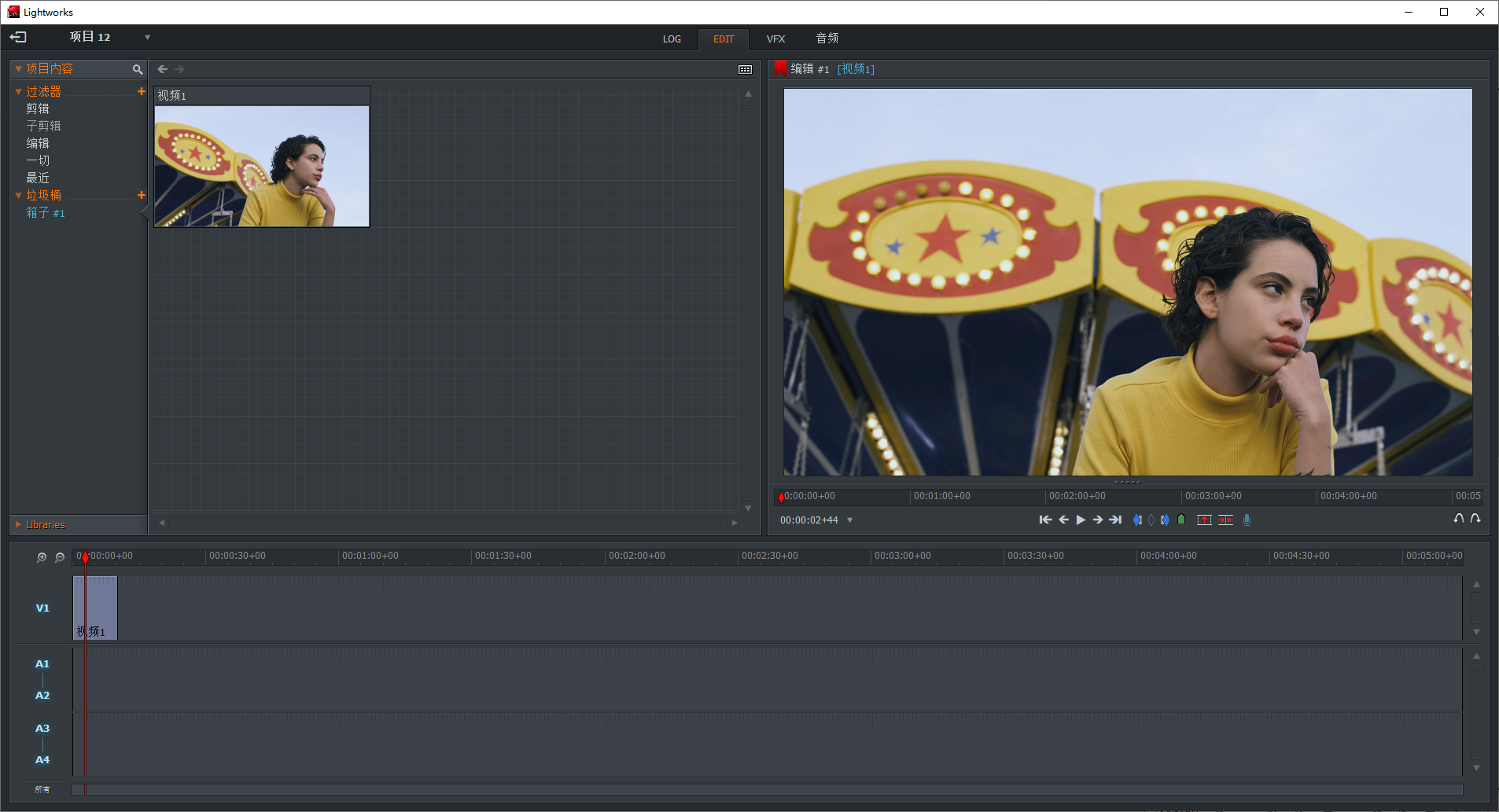The width and height of the screenshot is (1499, 812).
Task: Click the Remove (lift) marked section icon
Action: [x=1204, y=520]
